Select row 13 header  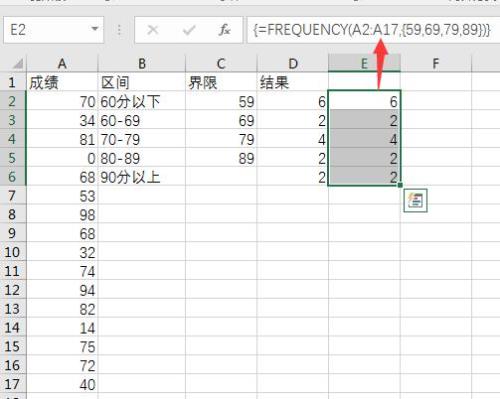[x=13, y=309]
